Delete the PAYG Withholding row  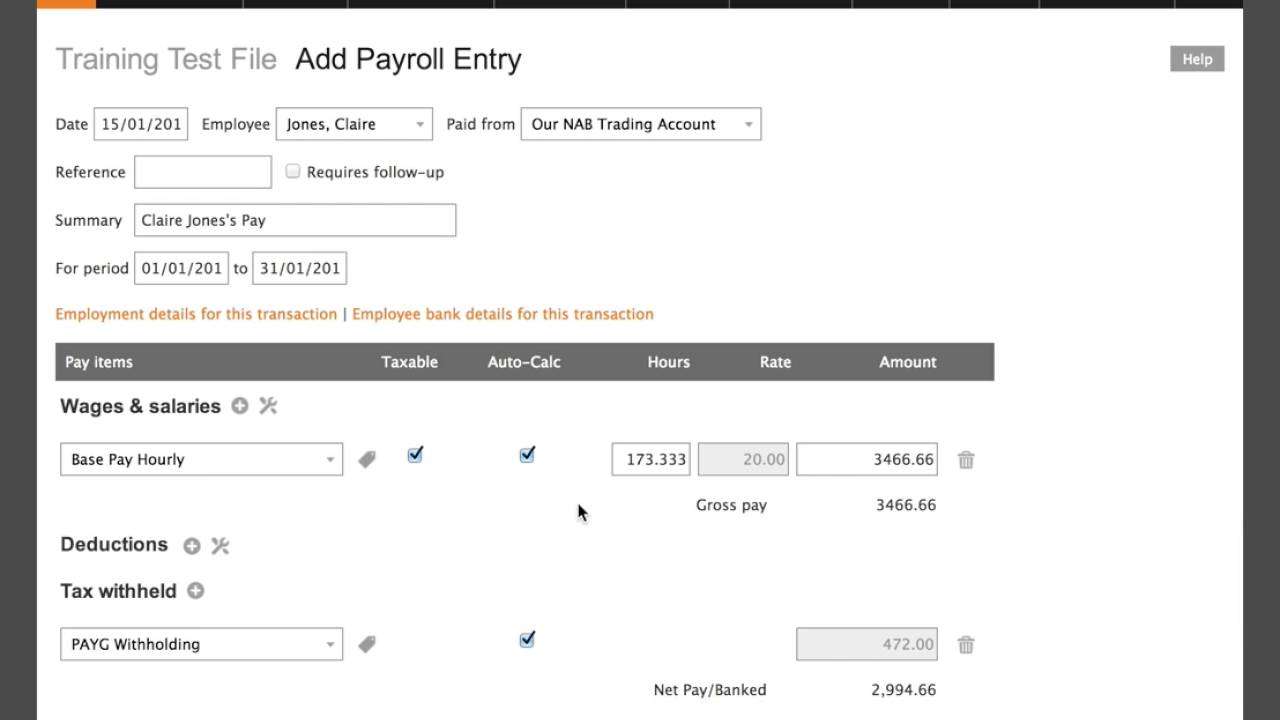pos(966,645)
